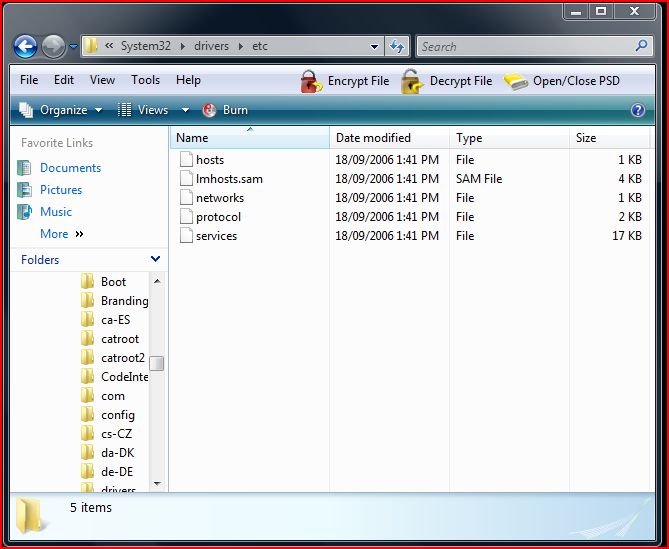This screenshot has width=669, height=549.
Task: Collapse the Folders pane chevron
Action: click(155, 259)
